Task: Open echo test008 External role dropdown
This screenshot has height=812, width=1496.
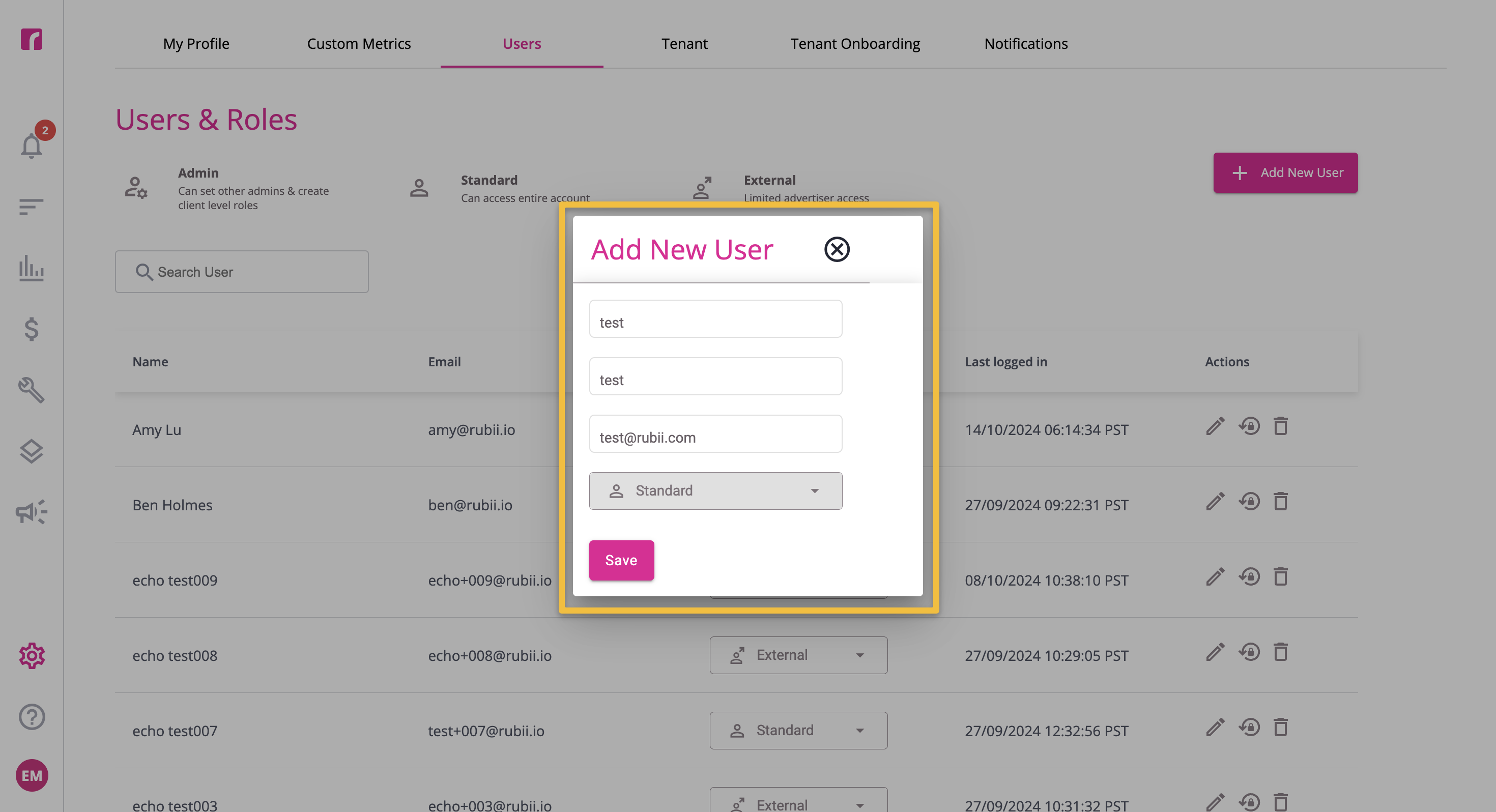Action: click(798, 655)
